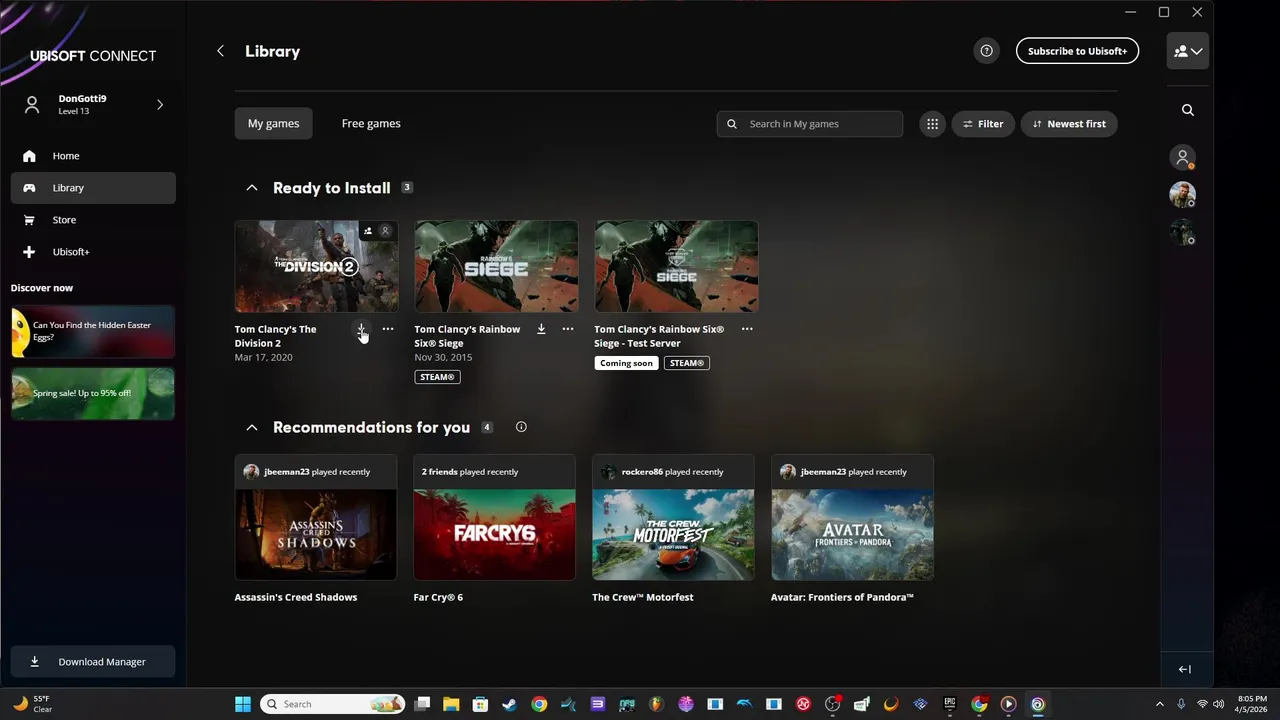Show hidden system tray icons

tap(1160, 704)
